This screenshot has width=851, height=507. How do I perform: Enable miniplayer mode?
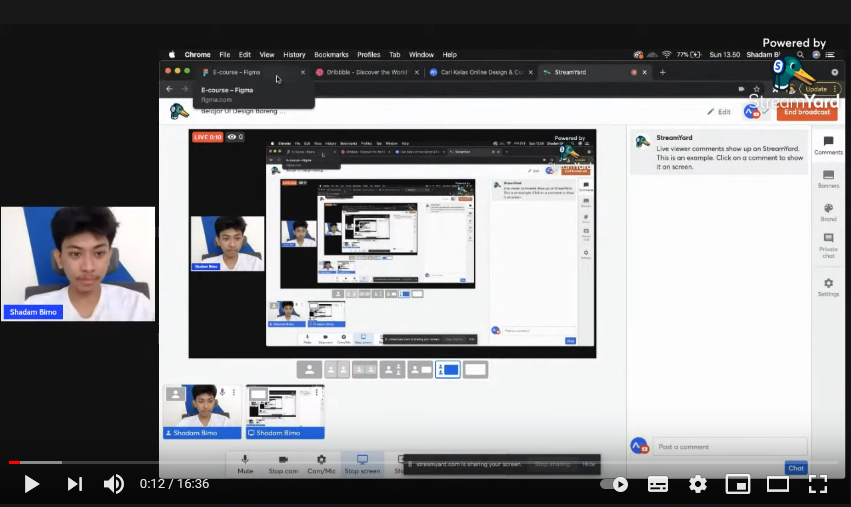[x=738, y=484]
